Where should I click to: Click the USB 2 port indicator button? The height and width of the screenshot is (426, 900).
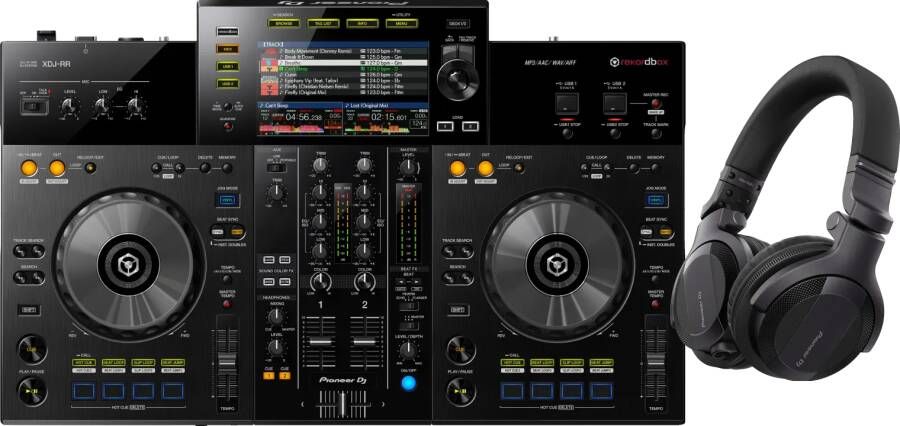tap(615, 104)
